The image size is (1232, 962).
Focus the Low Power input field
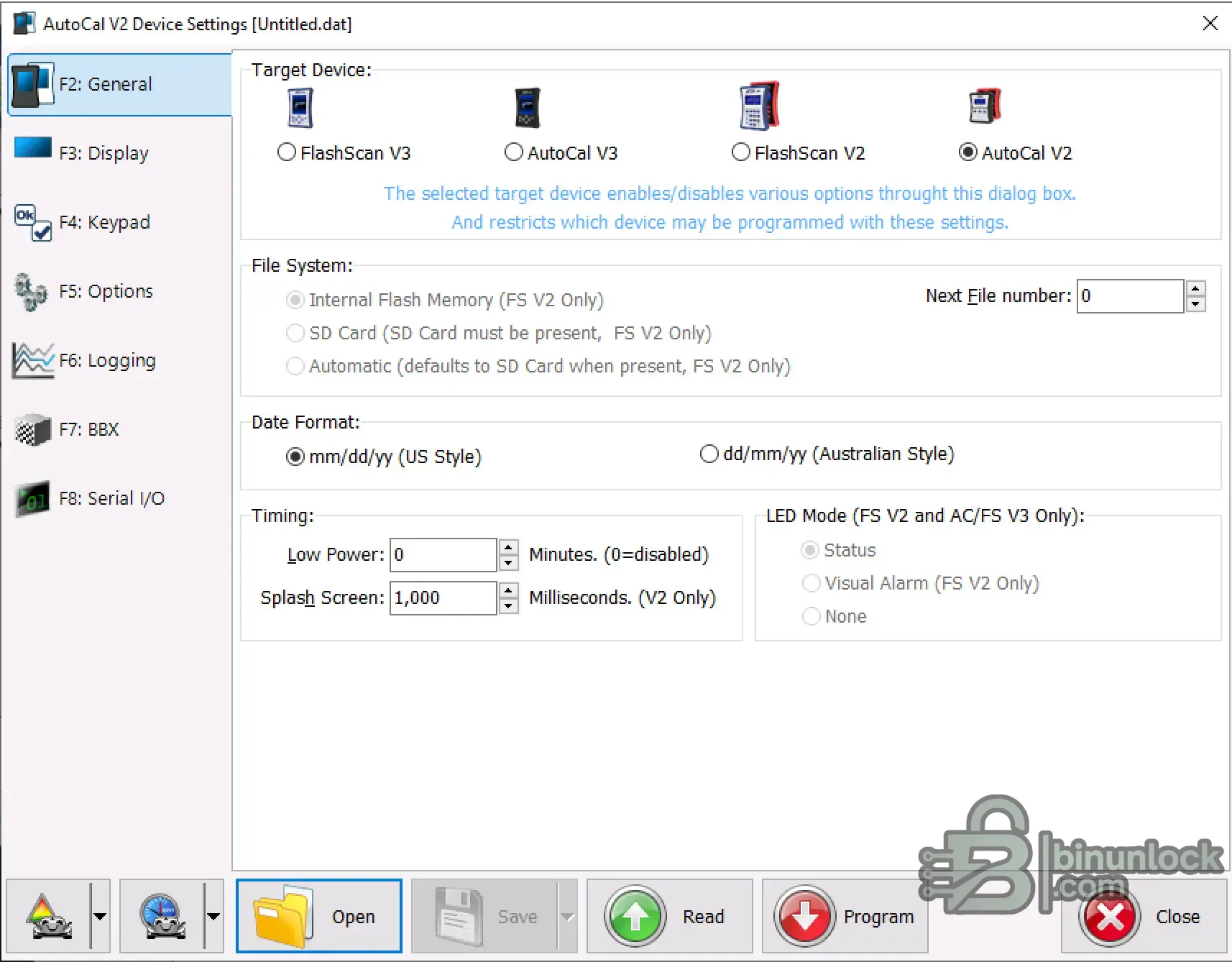(443, 555)
